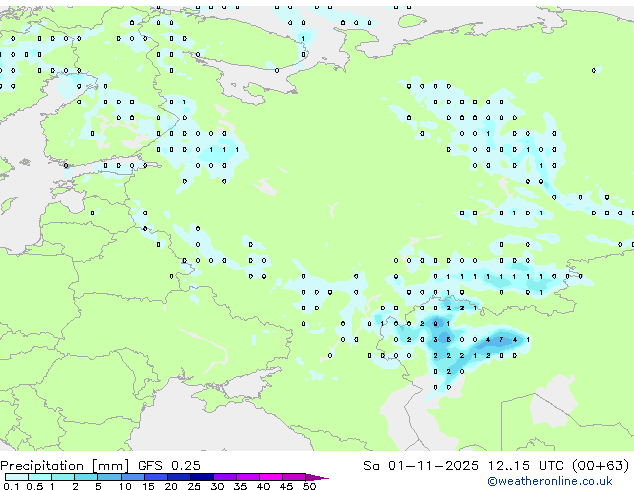This screenshot has width=634, height=490.
Task: Open the weatheronline.co.uk copyright link
Action: tap(550, 481)
